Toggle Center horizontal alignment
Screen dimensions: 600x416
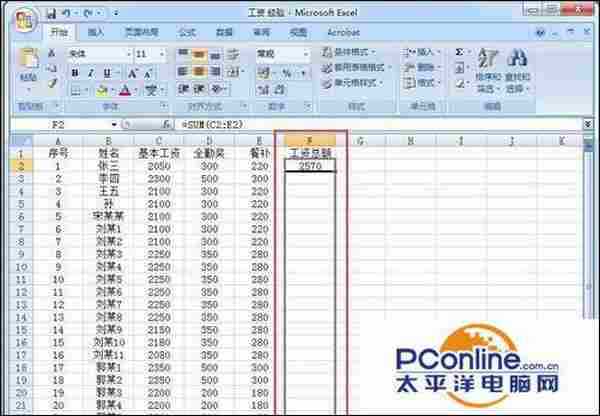coord(199,72)
